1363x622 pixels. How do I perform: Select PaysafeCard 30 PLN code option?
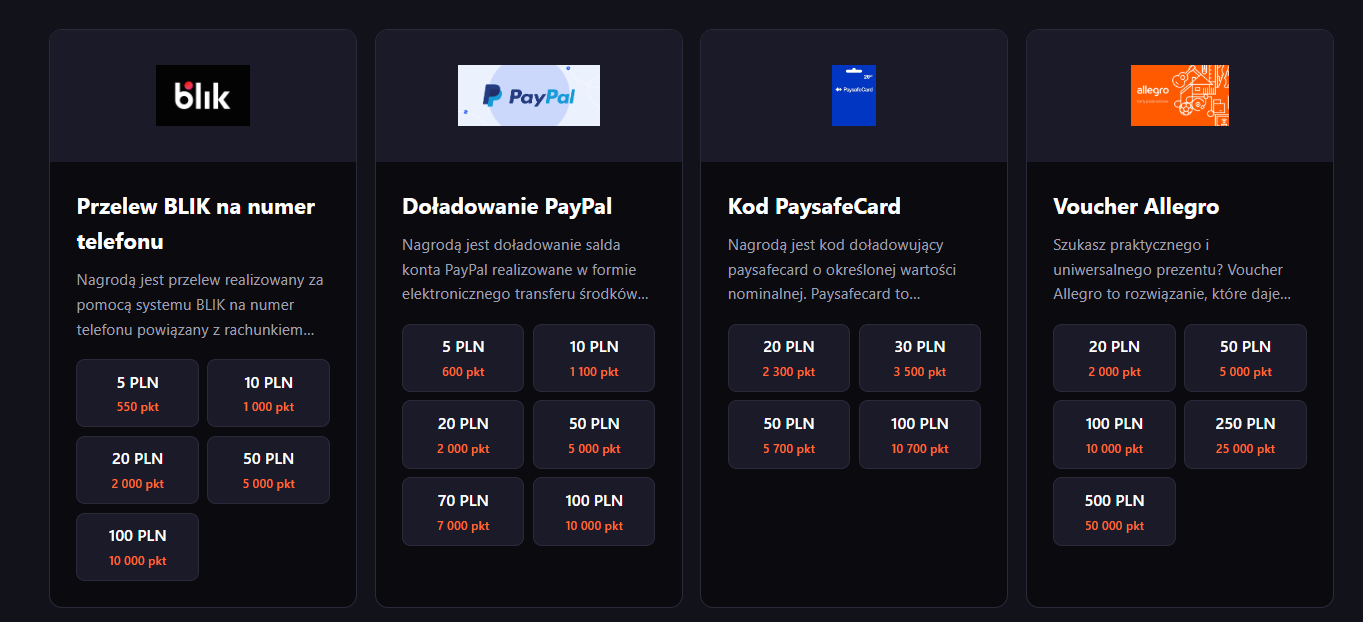[919, 358]
